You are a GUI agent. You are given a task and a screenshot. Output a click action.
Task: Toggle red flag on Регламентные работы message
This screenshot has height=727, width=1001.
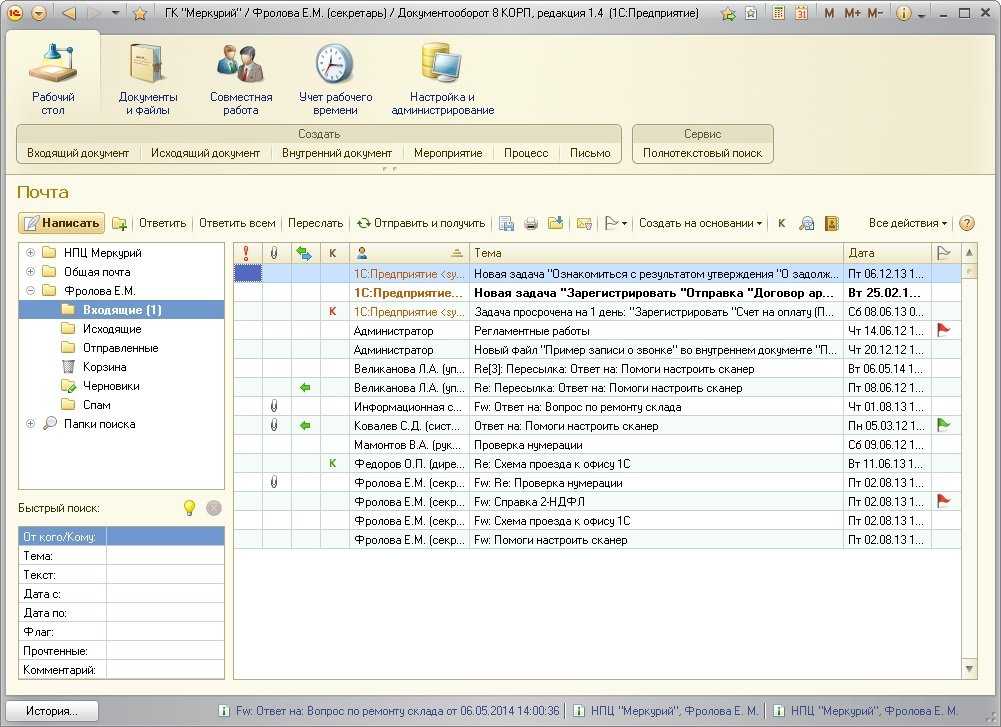[x=942, y=330]
